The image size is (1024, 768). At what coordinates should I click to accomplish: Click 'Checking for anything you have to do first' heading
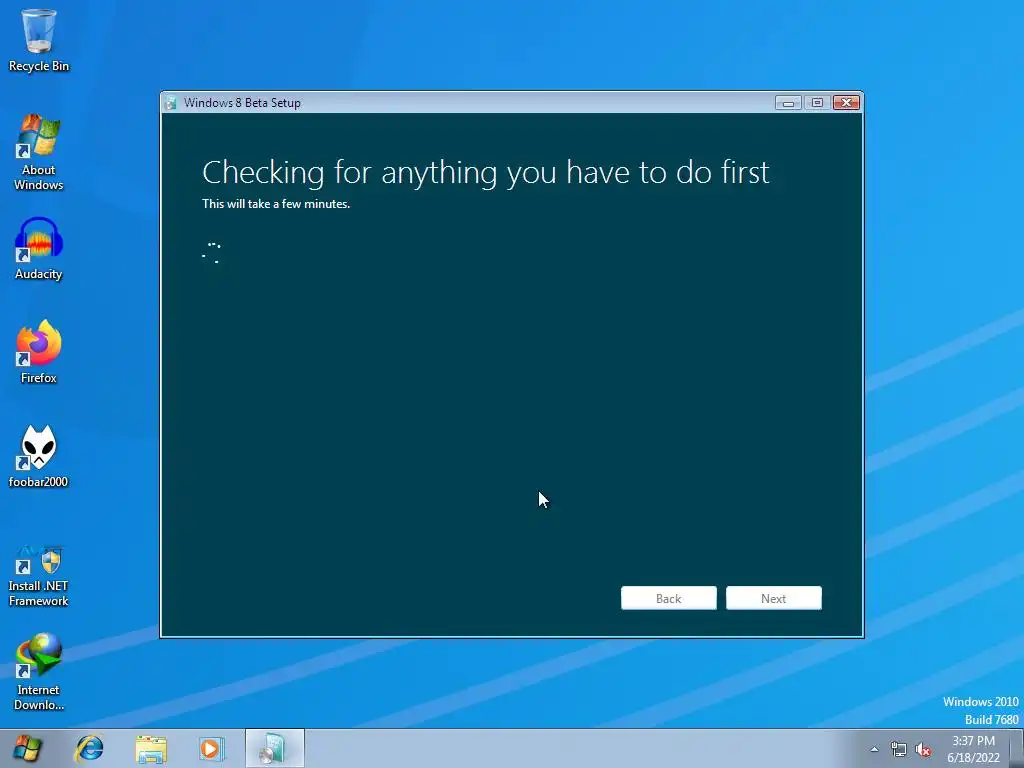point(486,173)
